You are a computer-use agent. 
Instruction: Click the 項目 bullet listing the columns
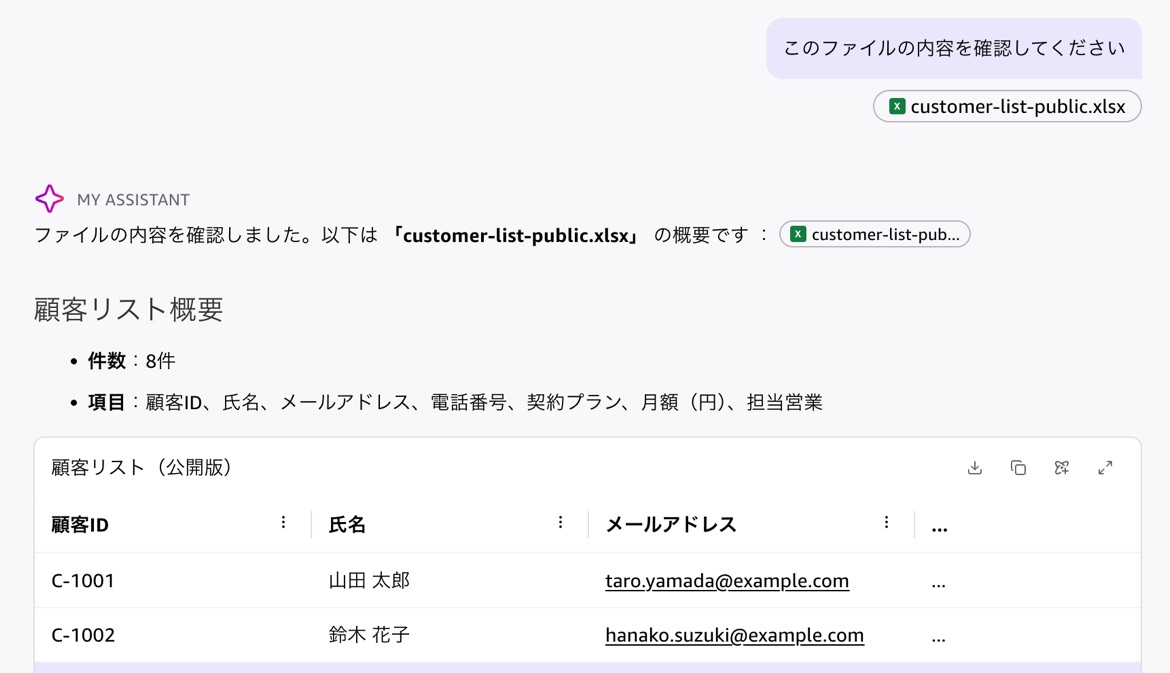point(455,403)
